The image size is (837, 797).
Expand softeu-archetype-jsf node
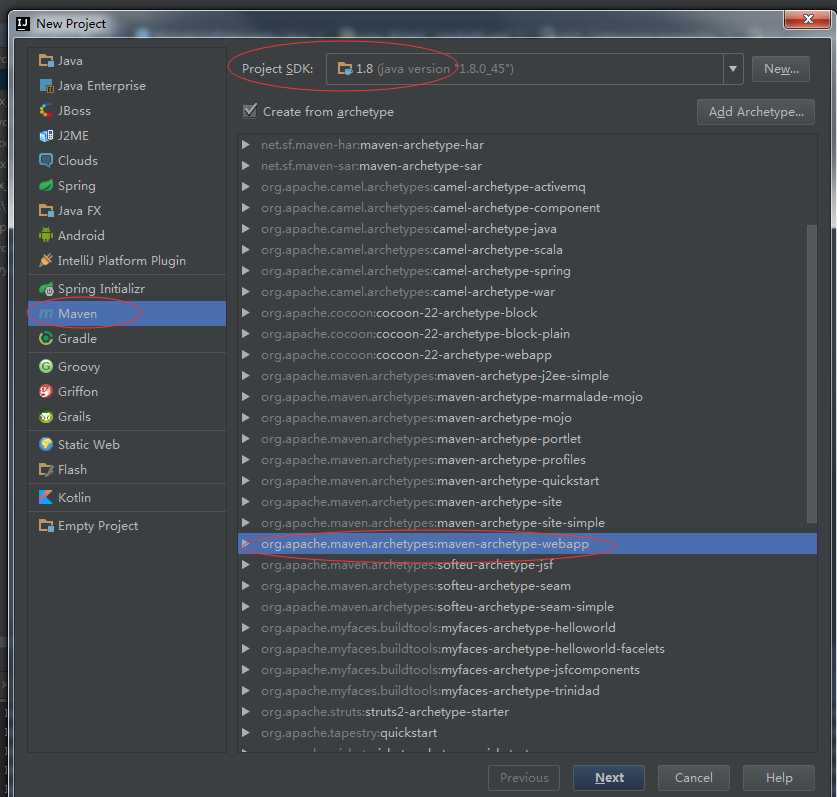(246, 565)
